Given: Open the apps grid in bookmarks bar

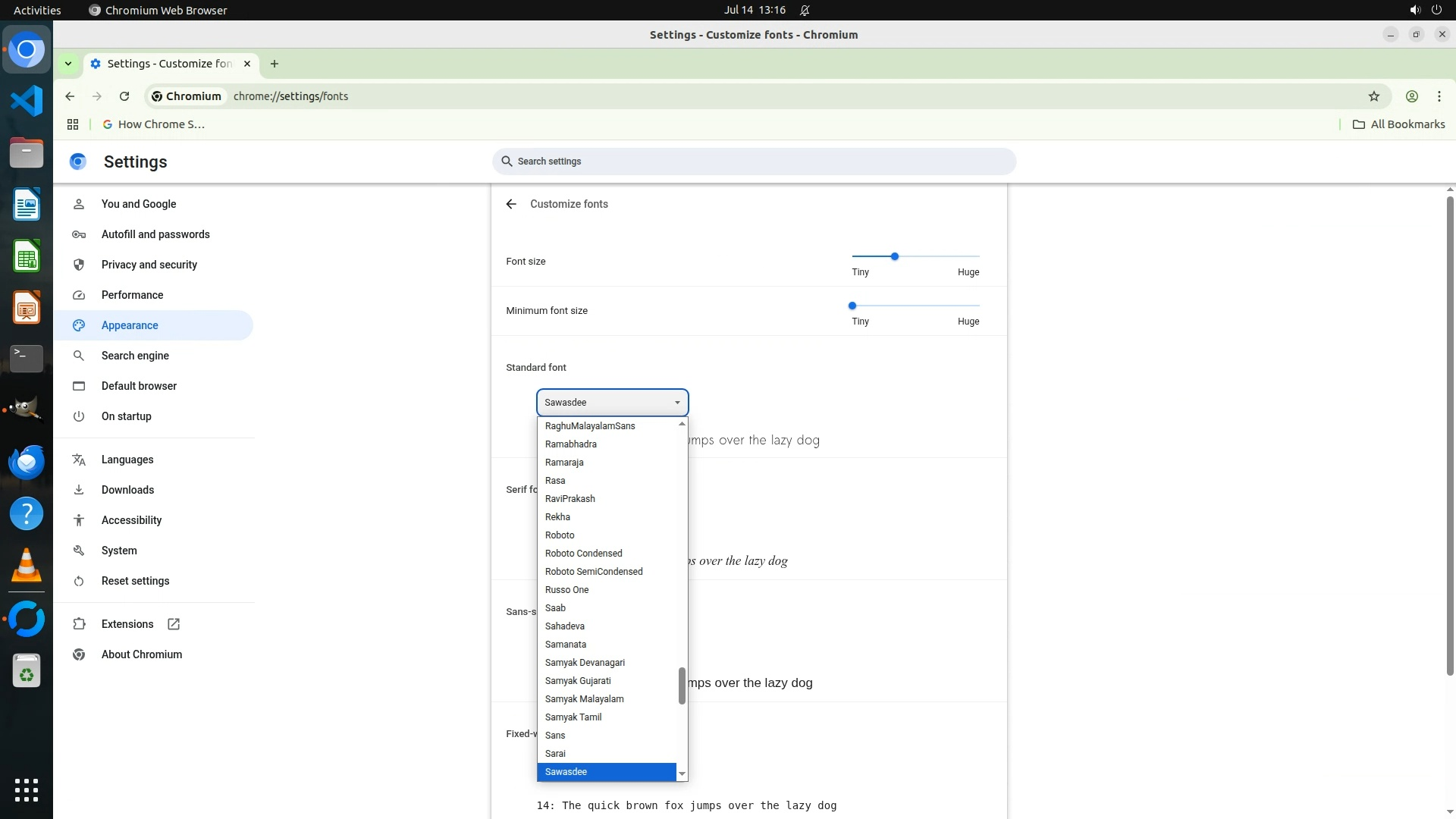Looking at the screenshot, I should pos(73,124).
